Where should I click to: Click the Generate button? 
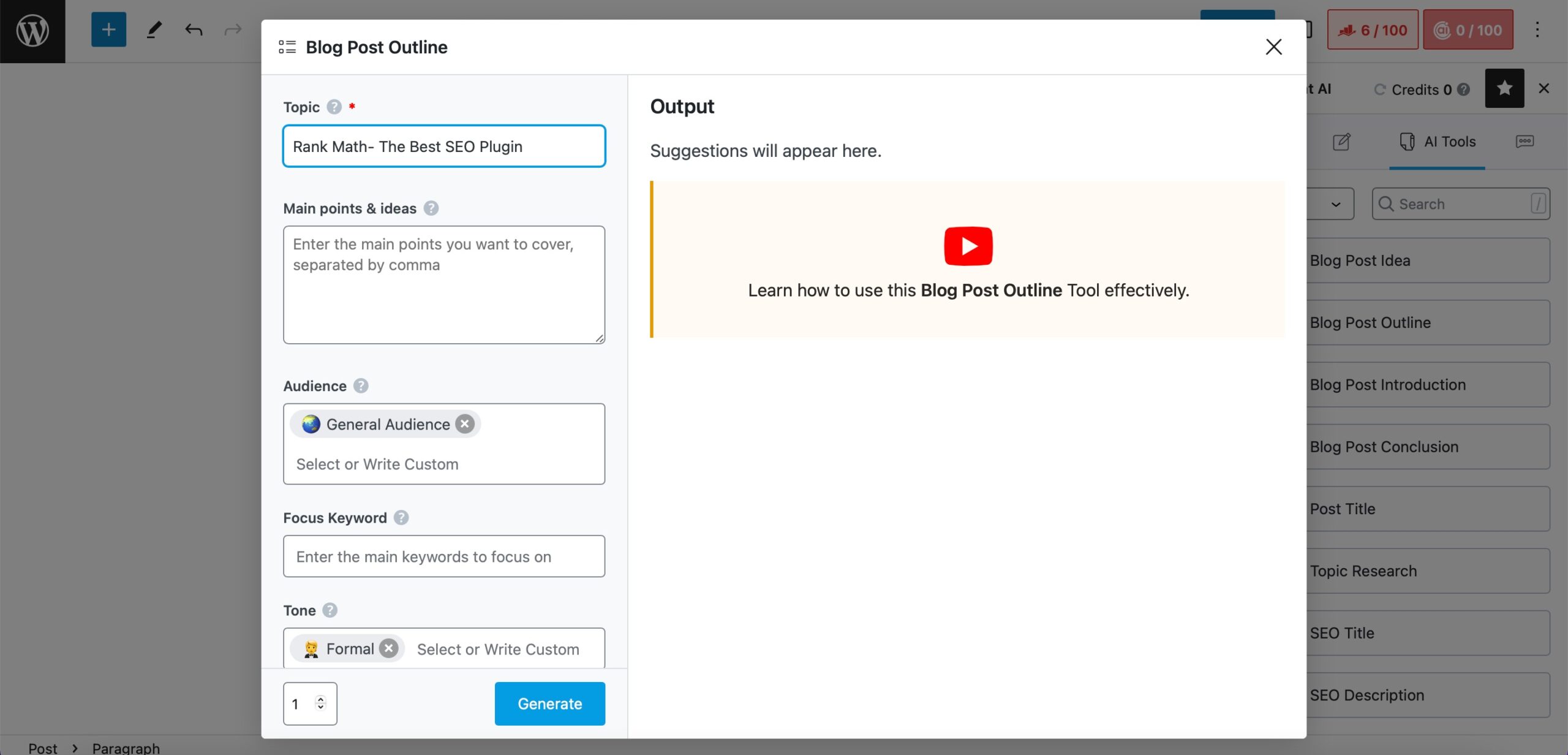(550, 703)
